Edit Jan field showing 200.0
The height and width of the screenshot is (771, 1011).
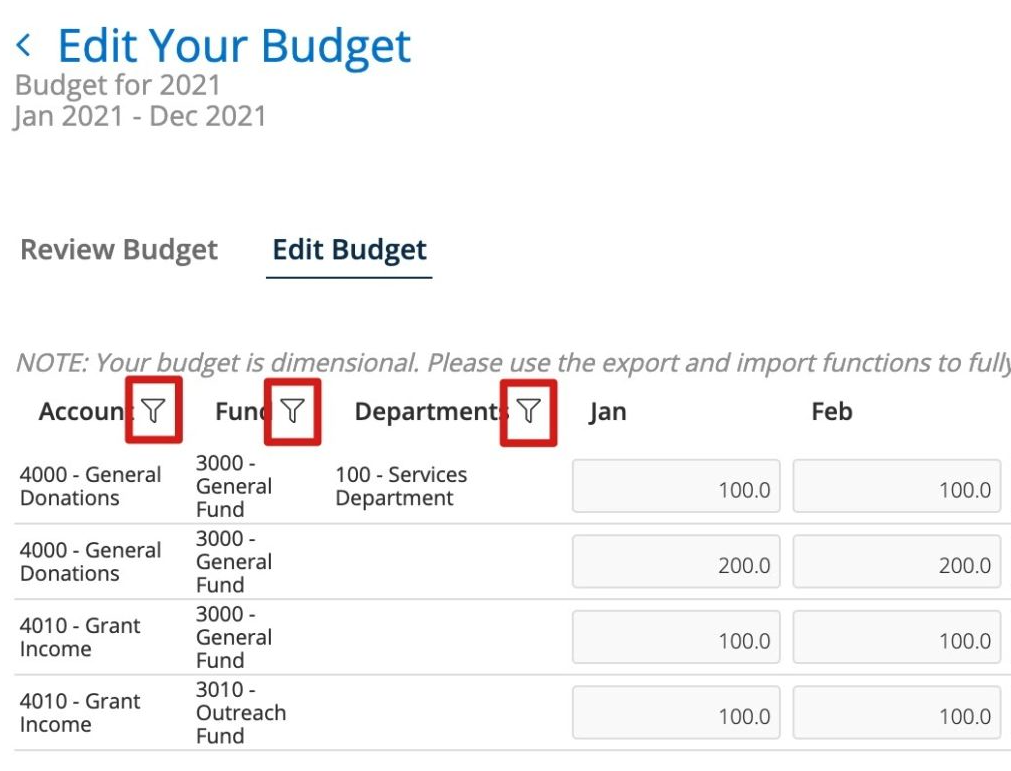(676, 561)
